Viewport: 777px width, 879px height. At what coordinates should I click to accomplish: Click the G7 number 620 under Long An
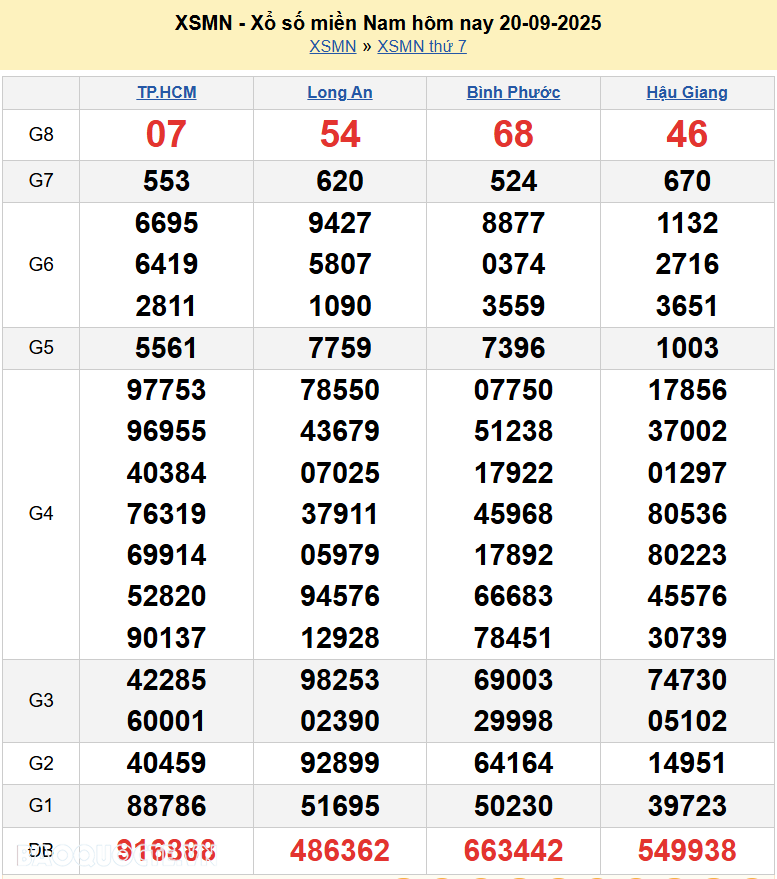point(340,181)
